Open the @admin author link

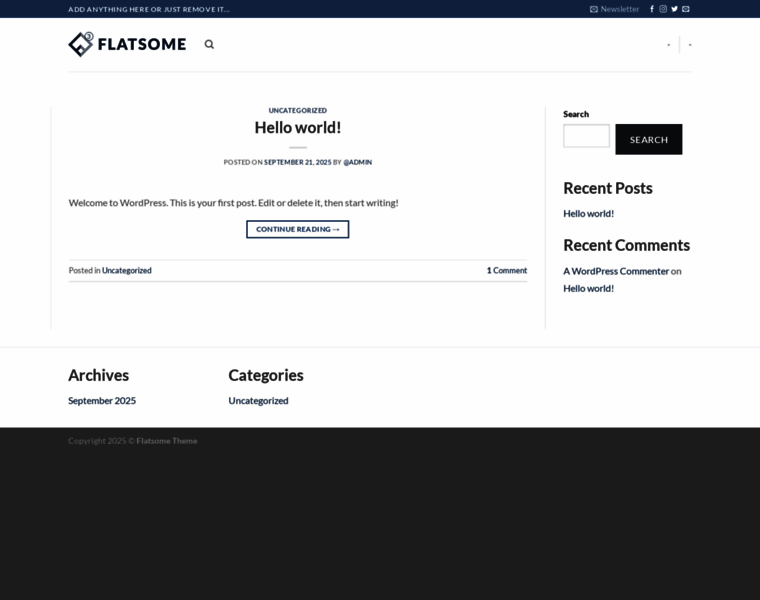(x=357, y=162)
